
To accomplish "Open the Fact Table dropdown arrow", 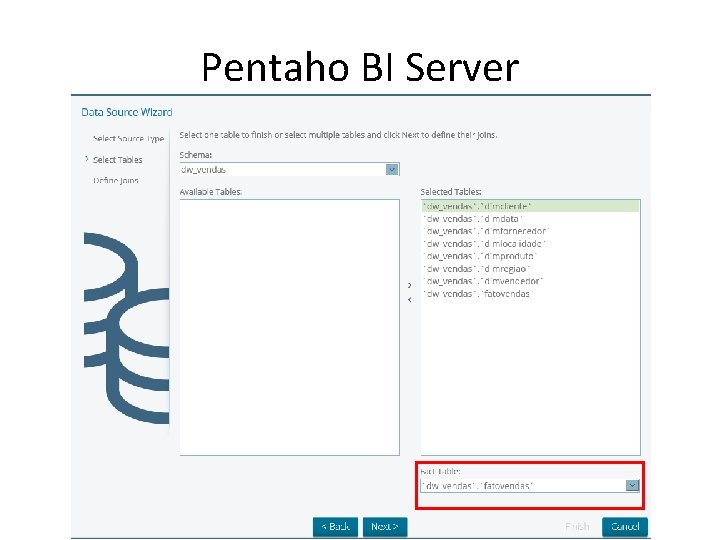I will (x=632, y=485).
